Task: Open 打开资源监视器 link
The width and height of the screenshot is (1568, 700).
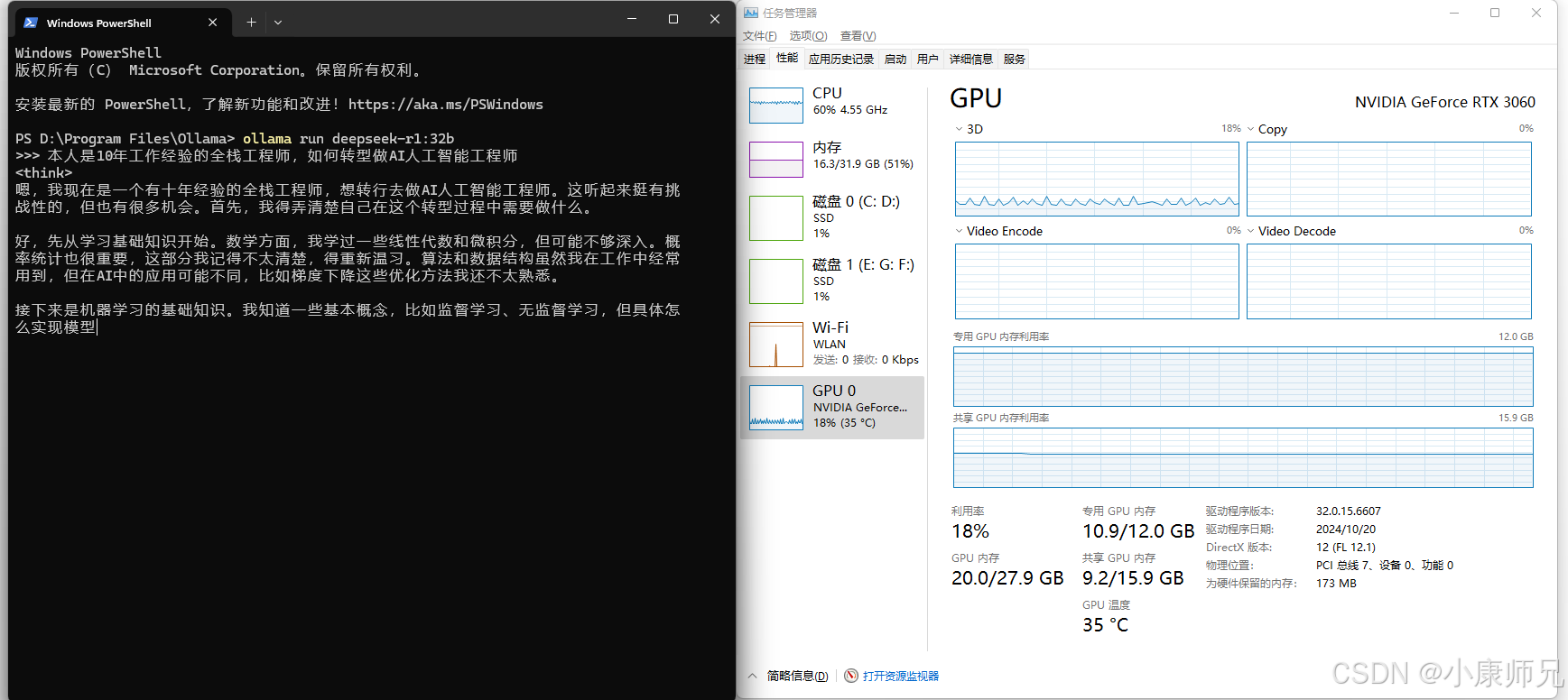Action: coord(901,676)
